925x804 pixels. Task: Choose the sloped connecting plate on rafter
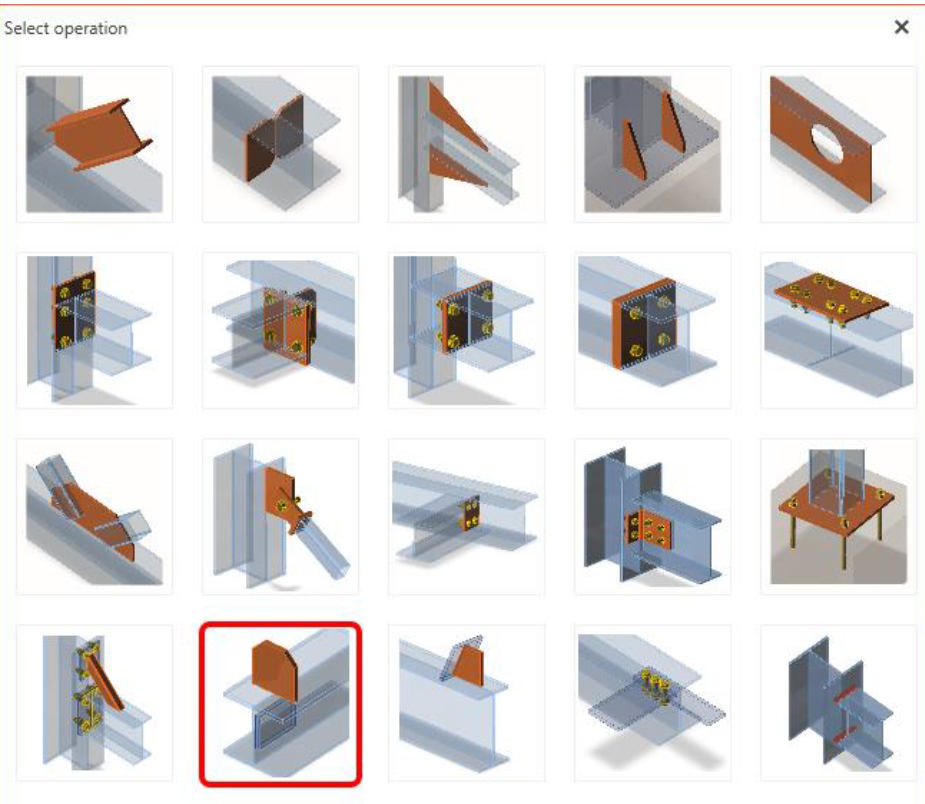pyautogui.click(x=94, y=517)
